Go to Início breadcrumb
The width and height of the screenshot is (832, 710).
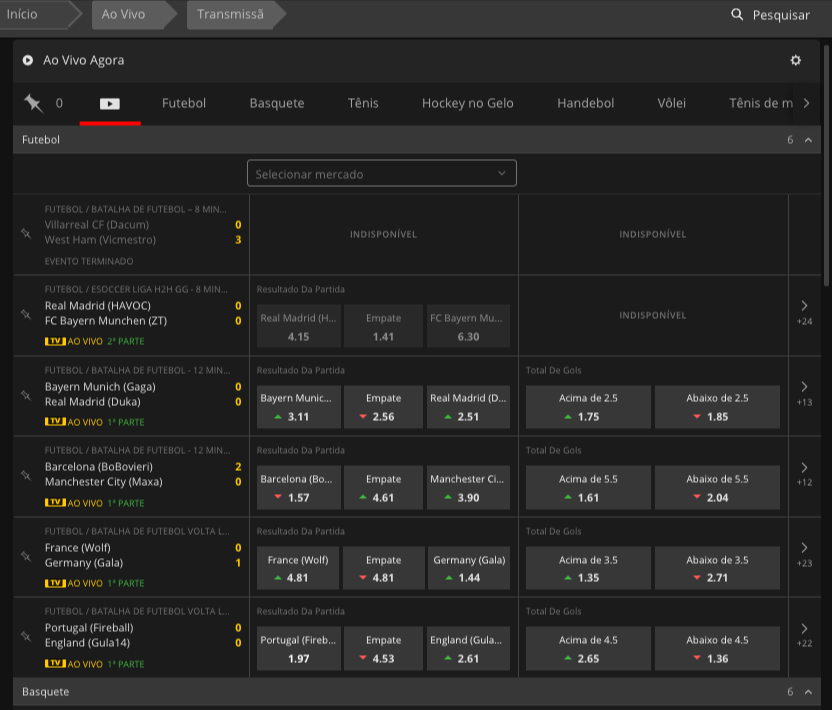[x=23, y=15]
